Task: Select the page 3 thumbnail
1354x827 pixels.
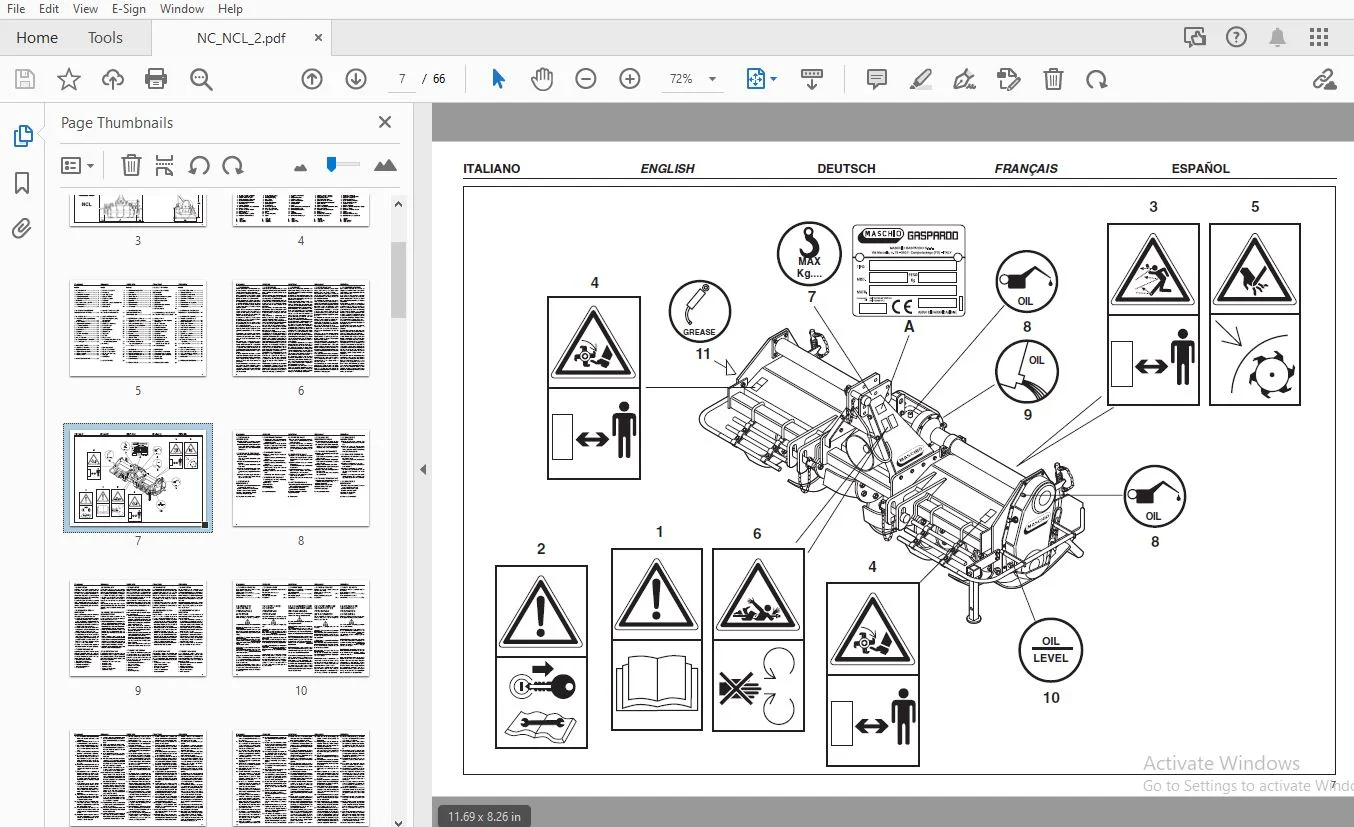Action: [138, 210]
